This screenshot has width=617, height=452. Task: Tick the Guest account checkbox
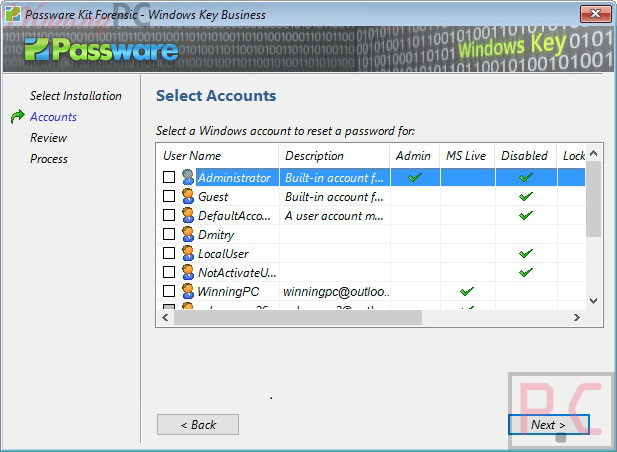169,196
